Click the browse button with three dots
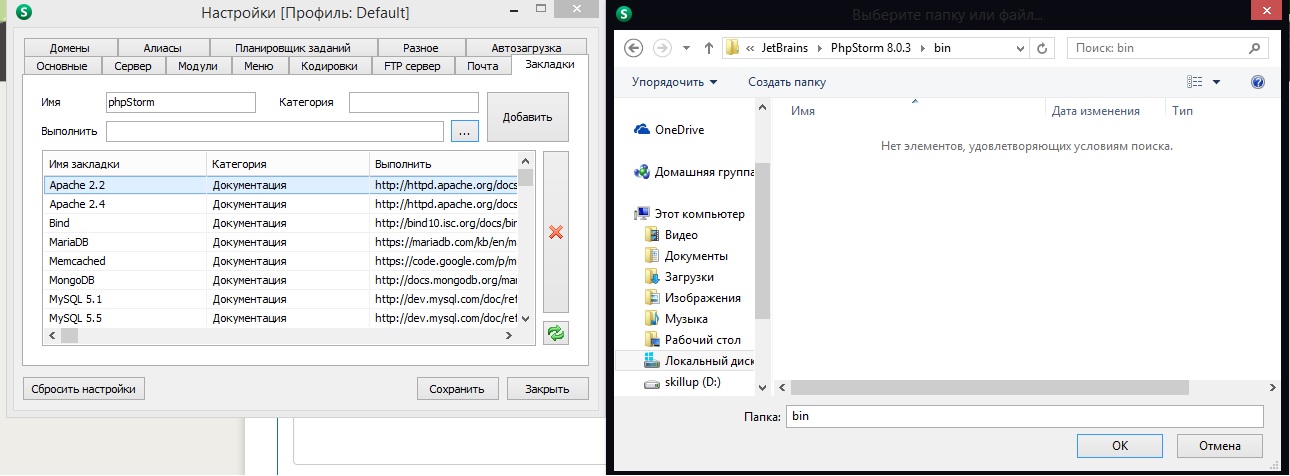Image resolution: width=1290 pixels, height=476 pixels. click(465, 131)
